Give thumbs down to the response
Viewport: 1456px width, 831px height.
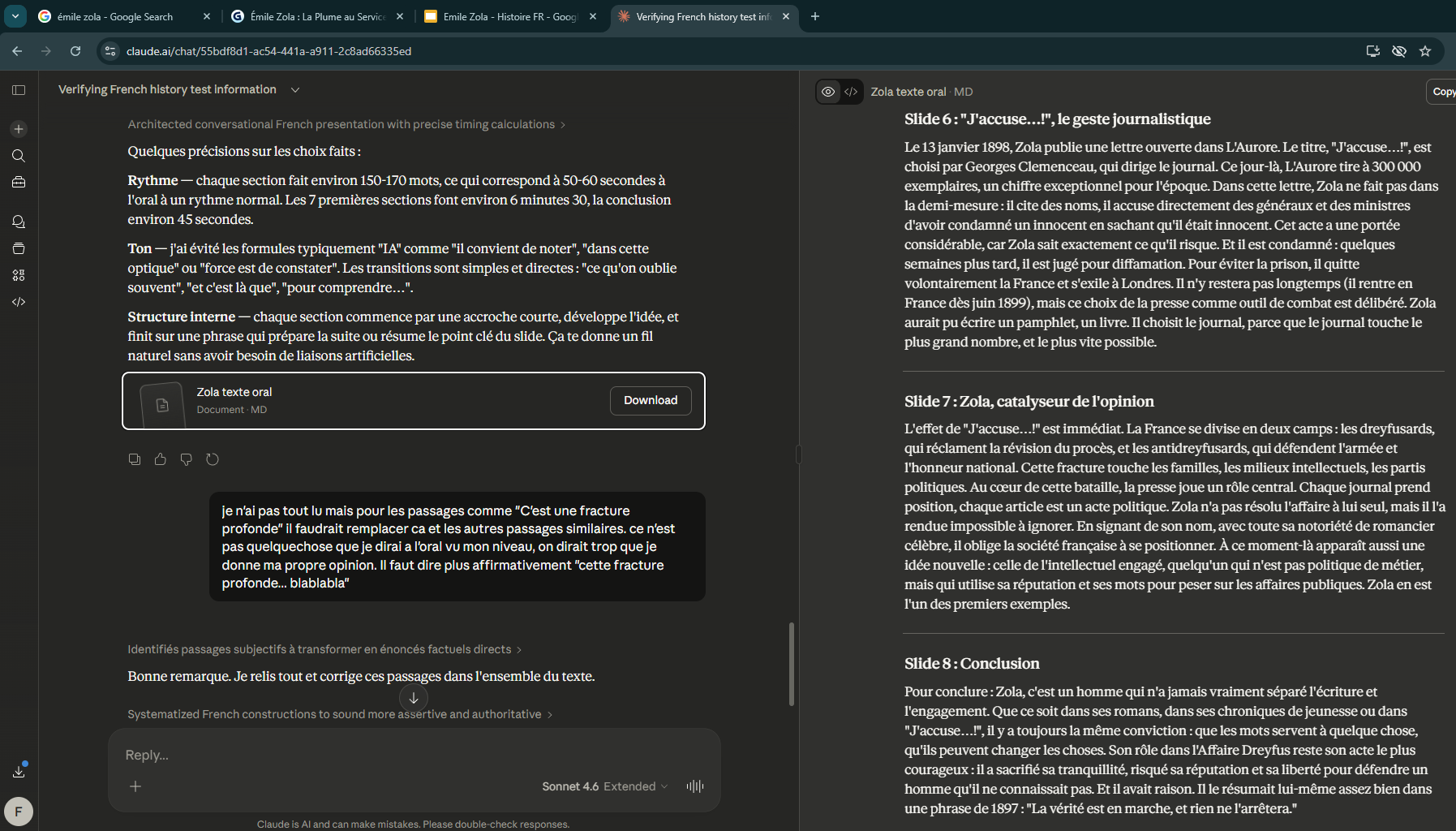(x=187, y=459)
